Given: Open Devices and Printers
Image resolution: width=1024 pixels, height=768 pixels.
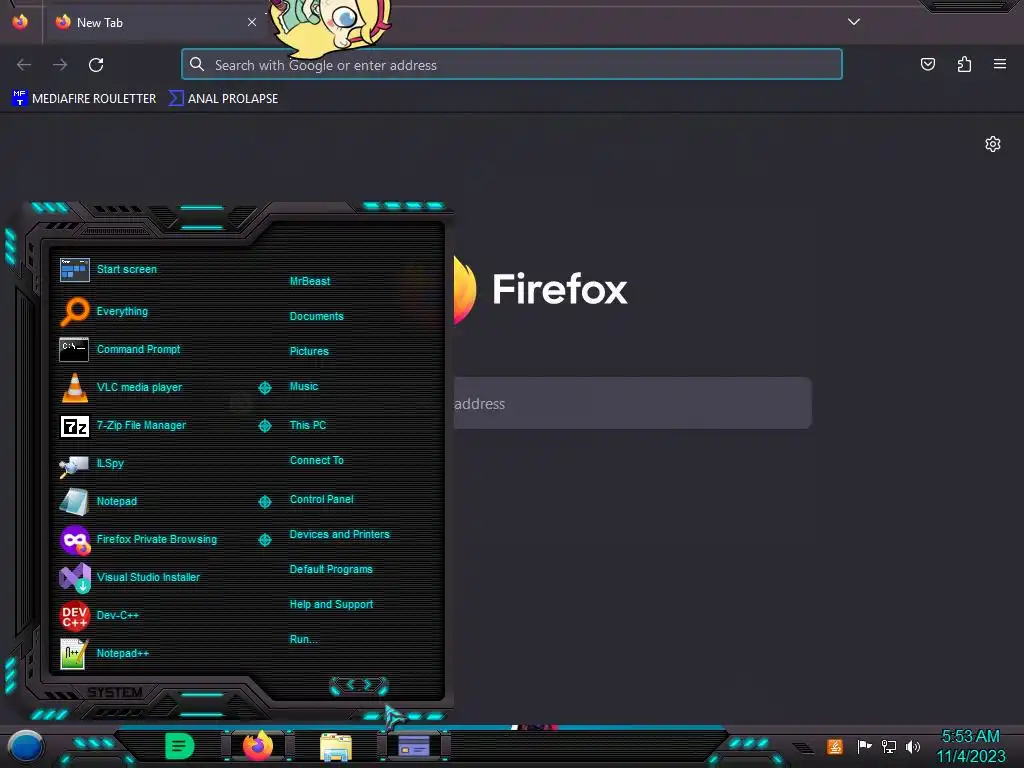Looking at the screenshot, I should pyautogui.click(x=339, y=534).
